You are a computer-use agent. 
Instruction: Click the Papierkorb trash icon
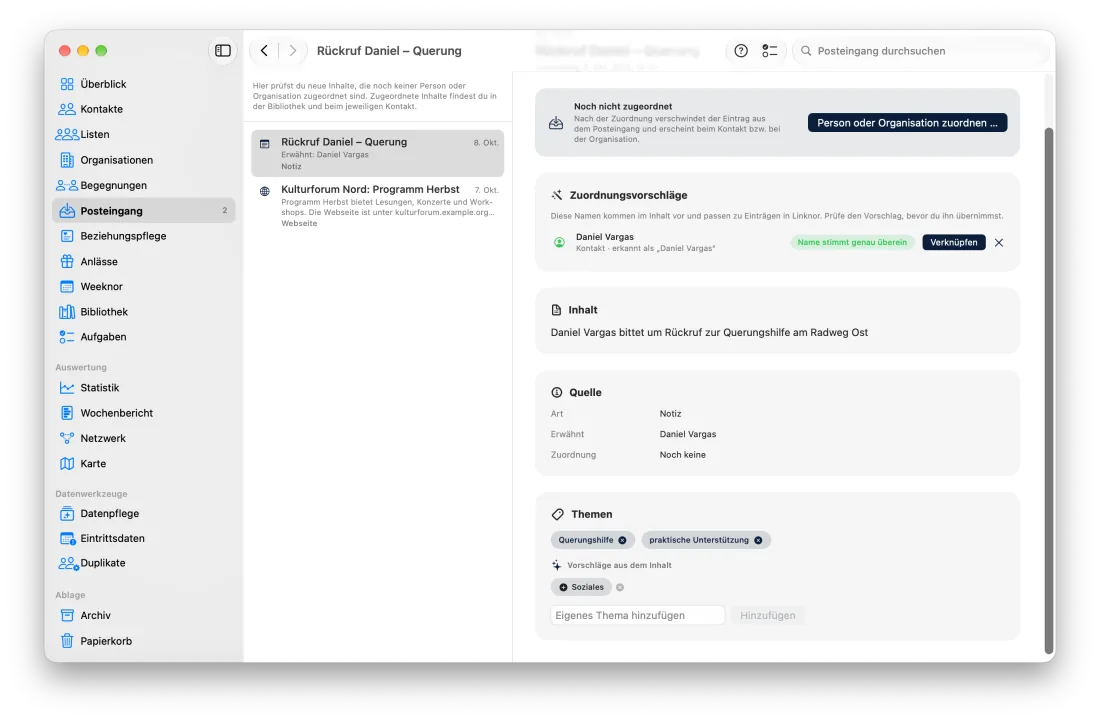pos(67,640)
